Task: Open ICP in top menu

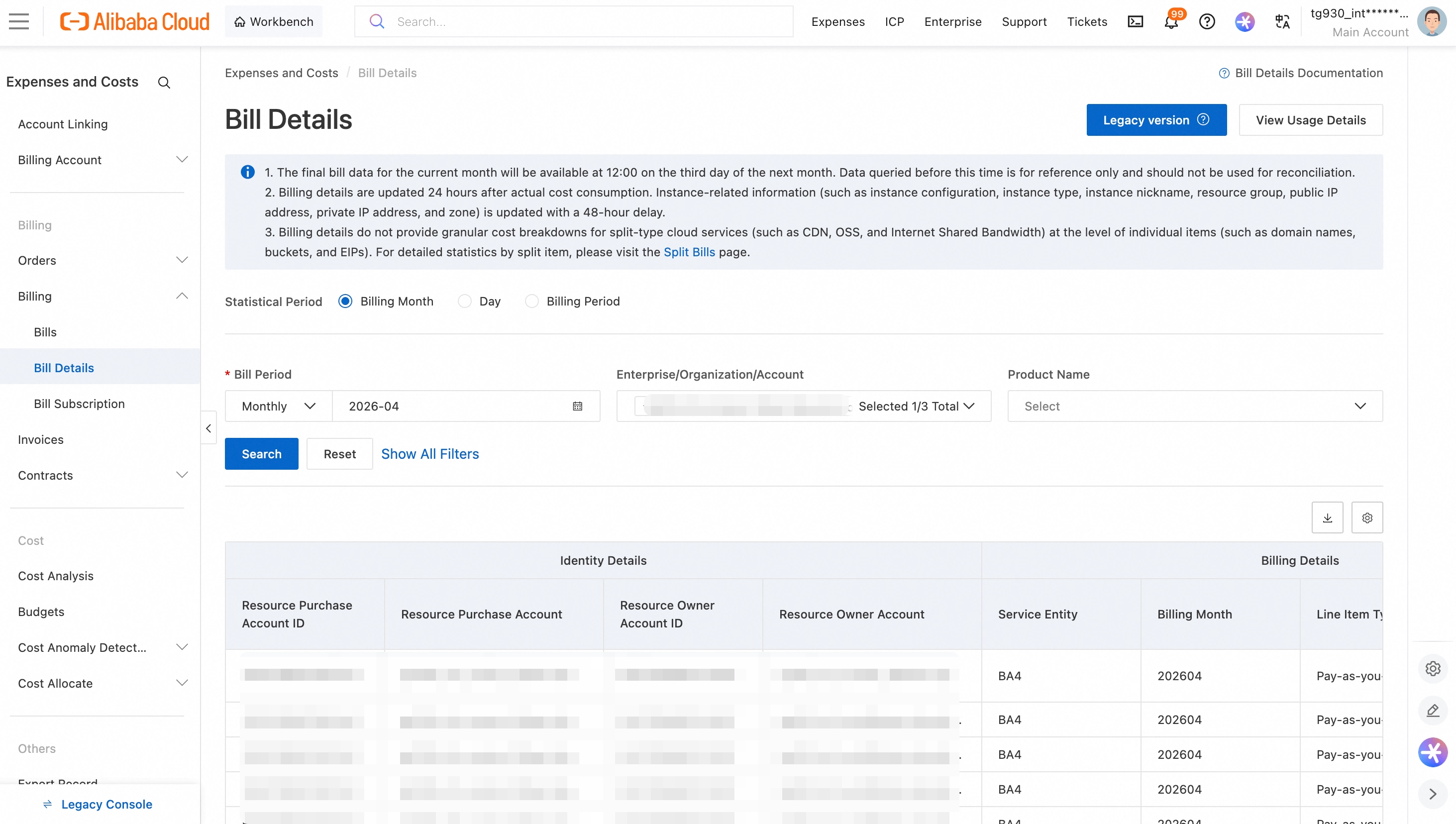Action: point(894,21)
